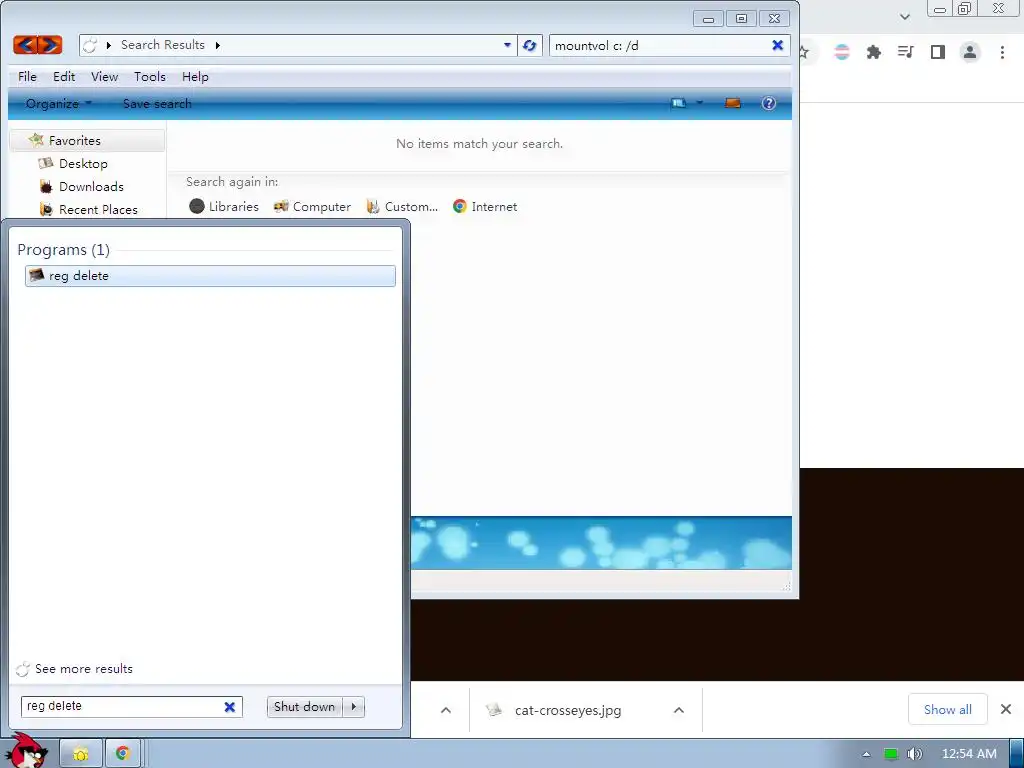The width and height of the screenshot is (1024, 768).
Task: Search again in Custom location
Action: coord(402,206)
